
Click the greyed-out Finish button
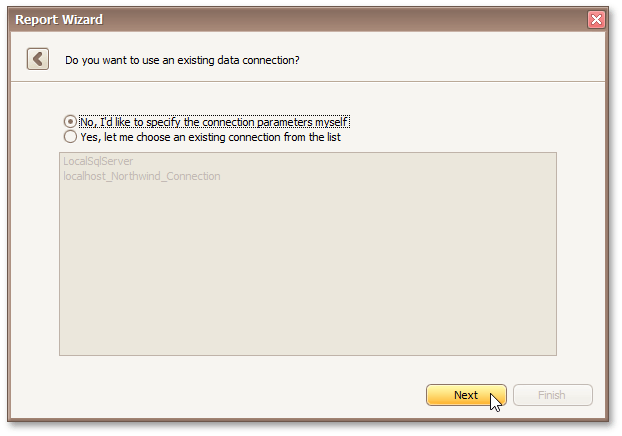tap(552, 395)
